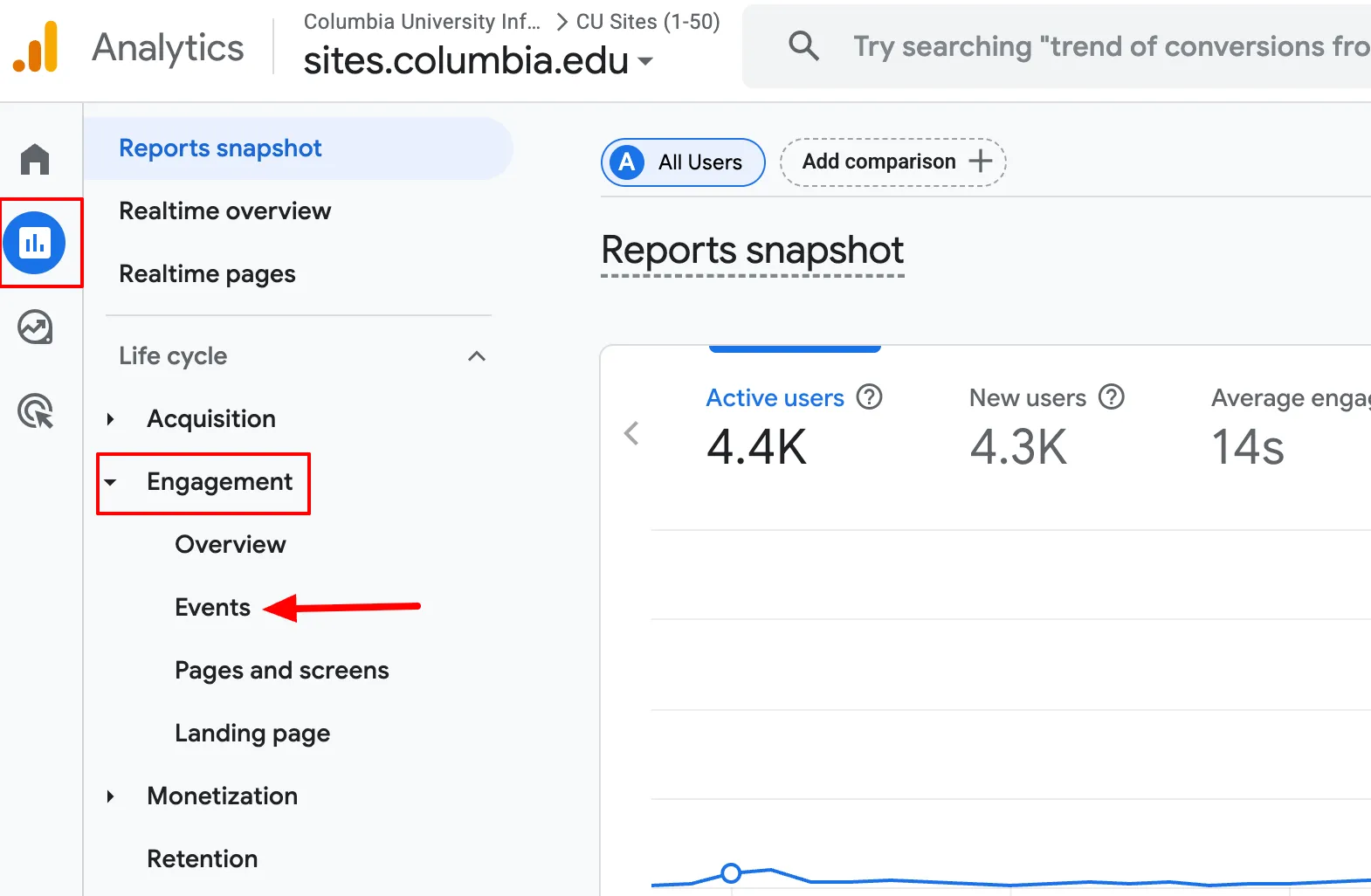Click the All Users segment chip
Image resolution: width=1371 pixels, height=896 pixels.
pos(683,162)
